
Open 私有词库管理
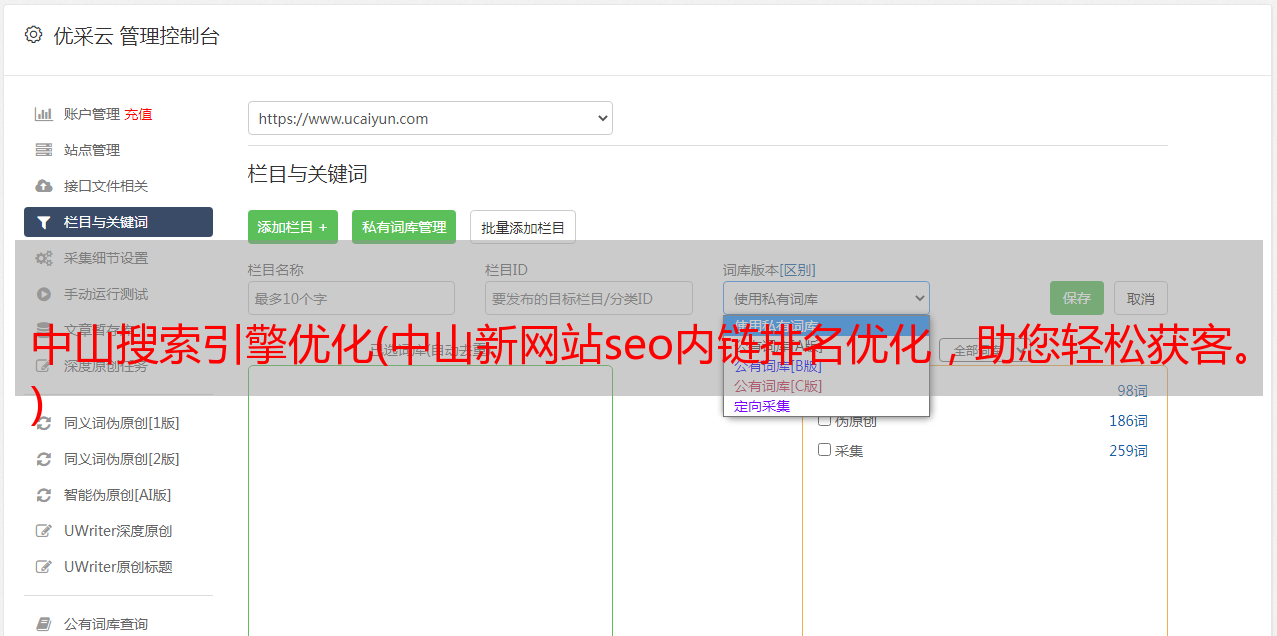404,227
